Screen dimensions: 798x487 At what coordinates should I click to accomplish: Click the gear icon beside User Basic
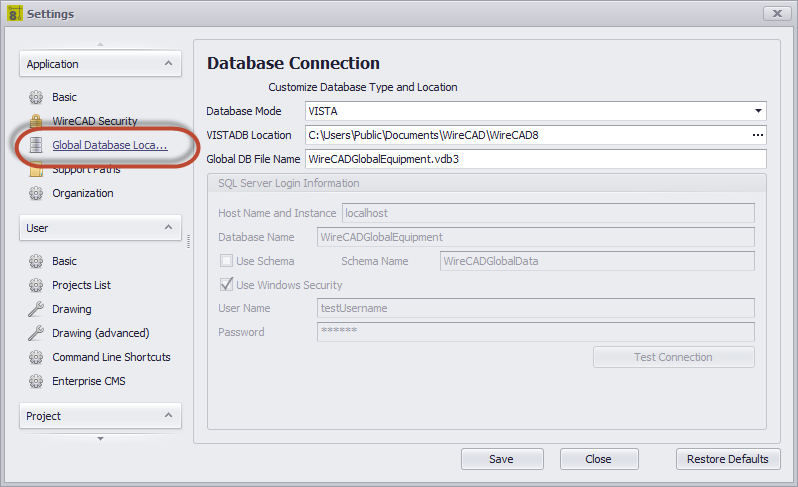[x=36, y=261]
